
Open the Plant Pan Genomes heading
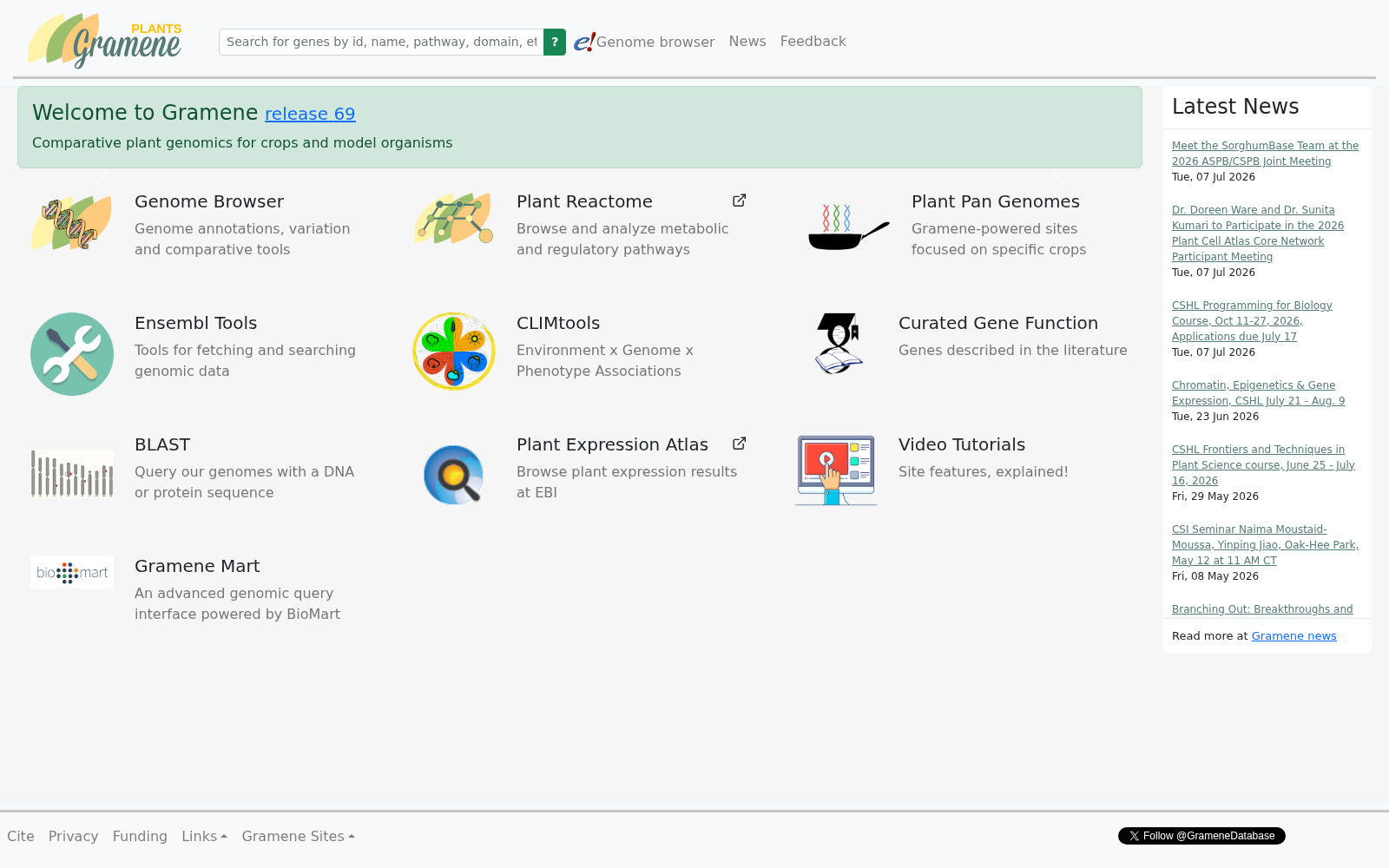click(x=996, y=201)
